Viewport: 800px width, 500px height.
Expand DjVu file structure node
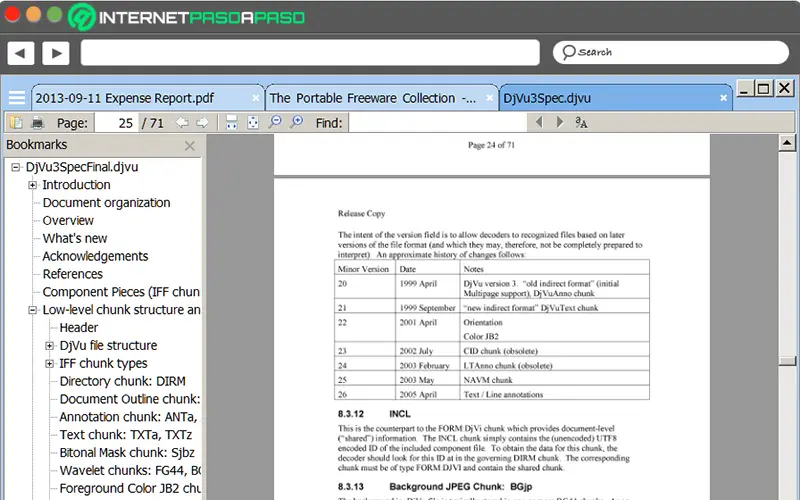tap(49, 346)
